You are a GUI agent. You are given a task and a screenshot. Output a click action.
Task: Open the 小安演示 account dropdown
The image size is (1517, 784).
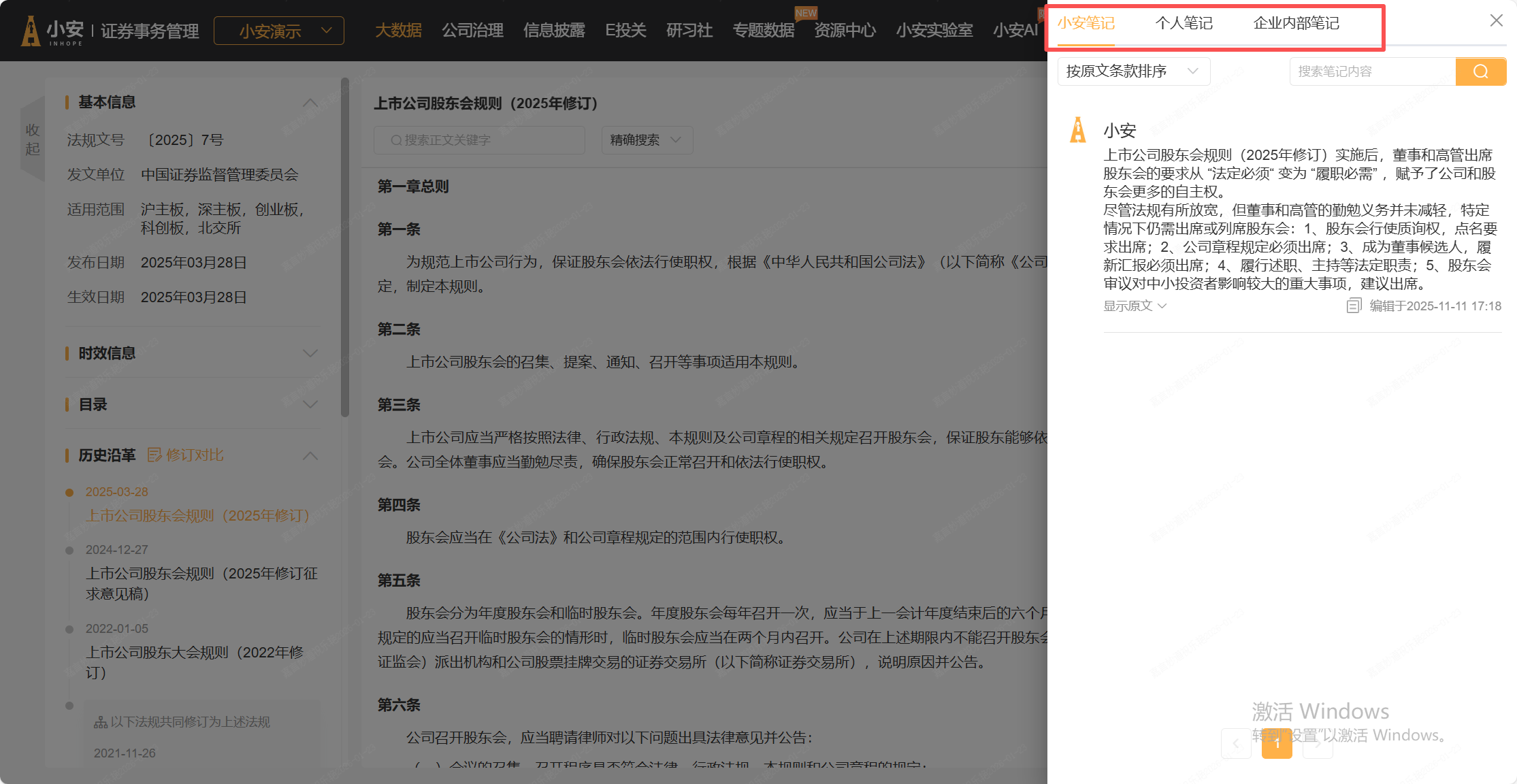pyautogui.click(x=279, y=31)
